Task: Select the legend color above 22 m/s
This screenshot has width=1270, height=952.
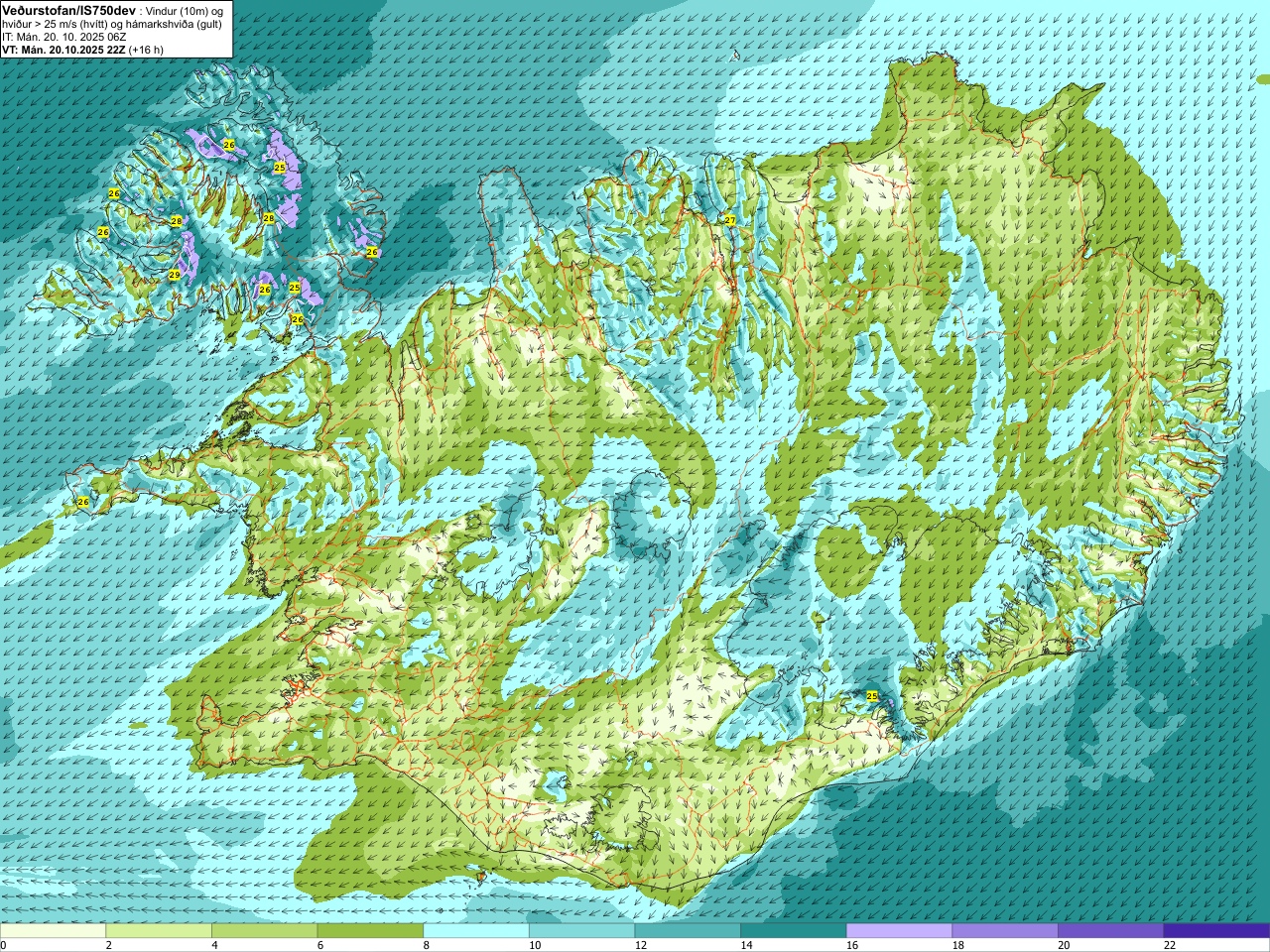Action: point(1216,931)
